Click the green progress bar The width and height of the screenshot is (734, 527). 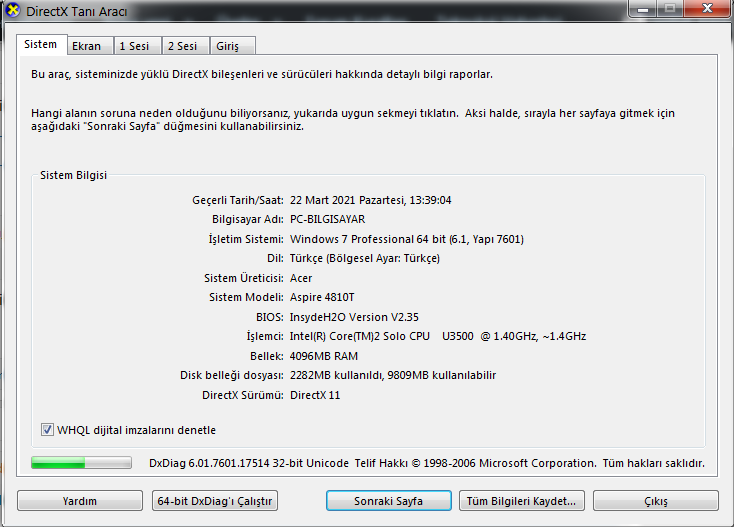pyautogui.click(x=81, y=463)
